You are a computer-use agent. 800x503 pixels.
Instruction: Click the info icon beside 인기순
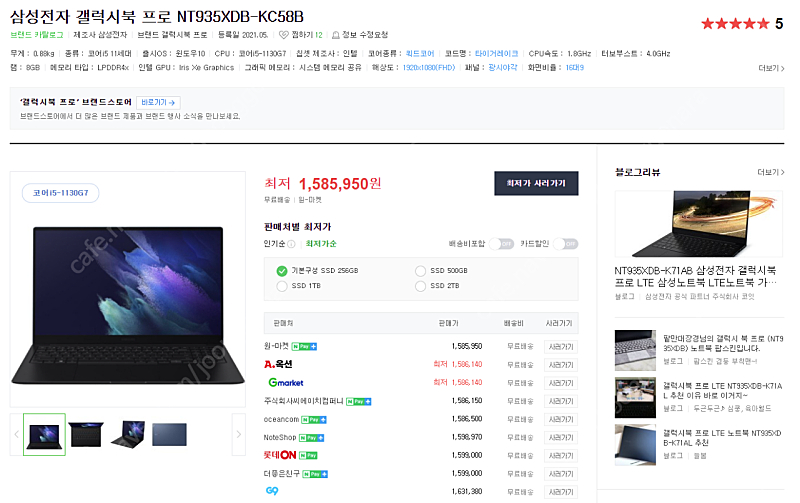(x=291, y=244)
